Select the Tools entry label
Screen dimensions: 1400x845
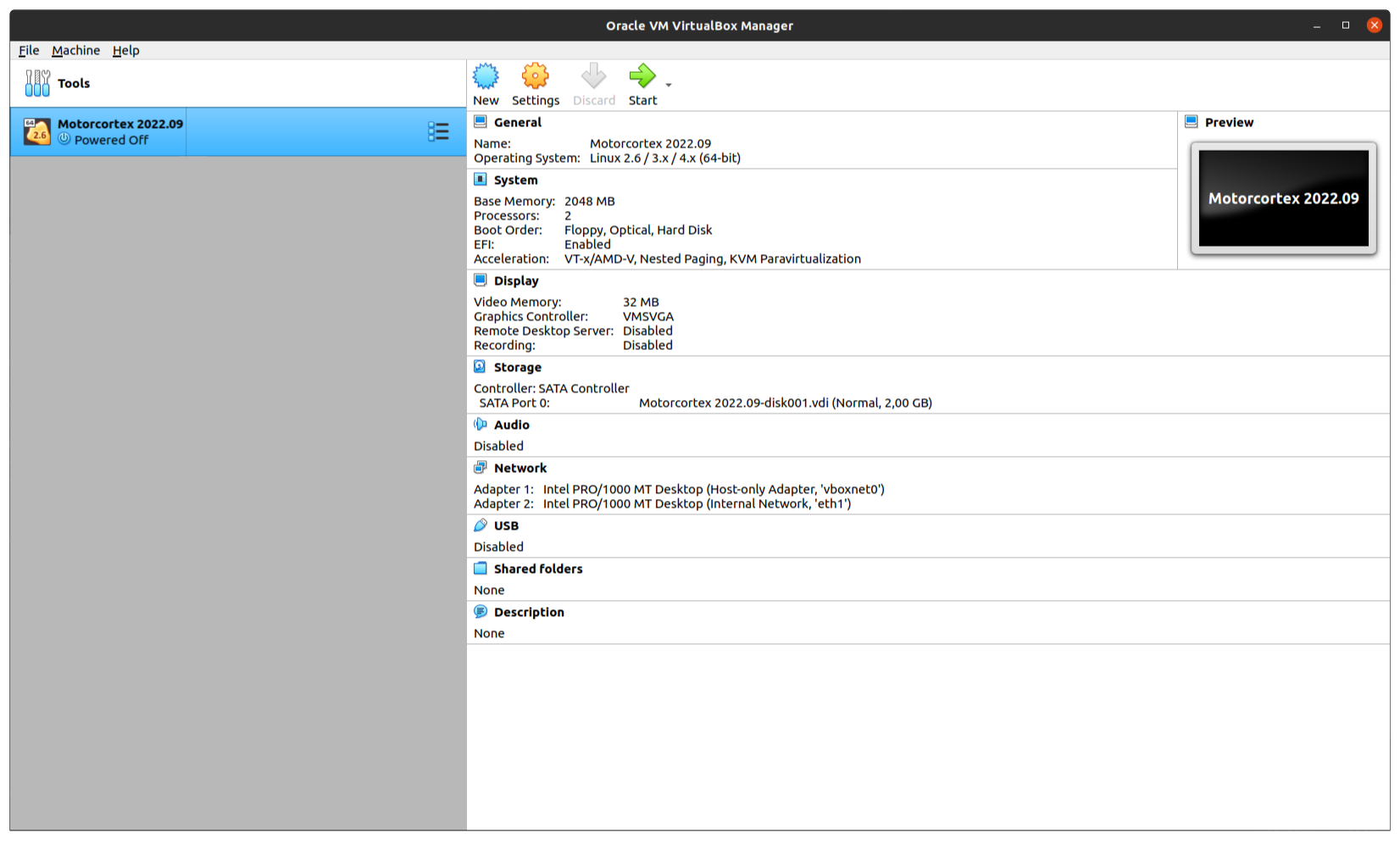(74, 83)
